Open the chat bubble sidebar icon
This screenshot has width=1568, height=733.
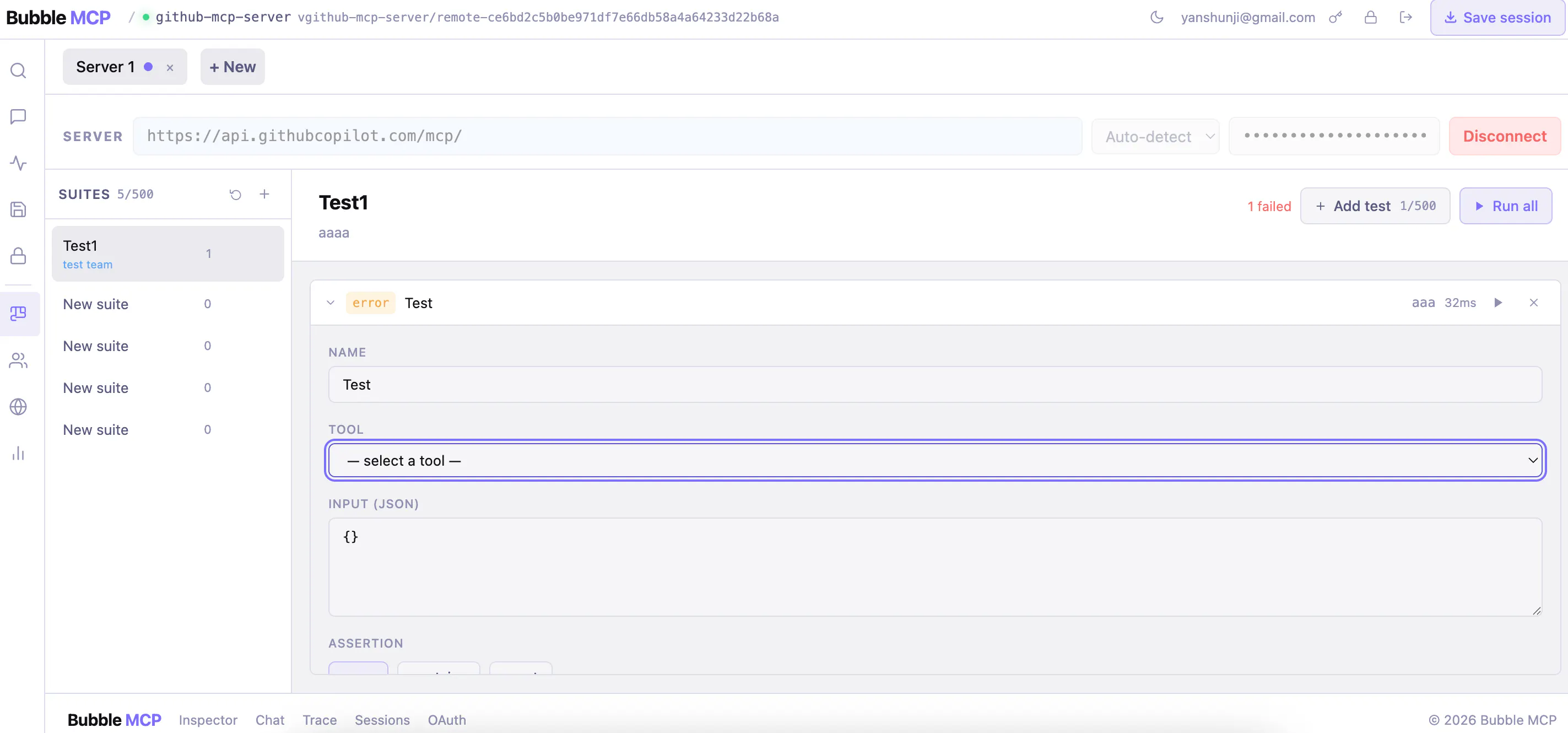18,117
